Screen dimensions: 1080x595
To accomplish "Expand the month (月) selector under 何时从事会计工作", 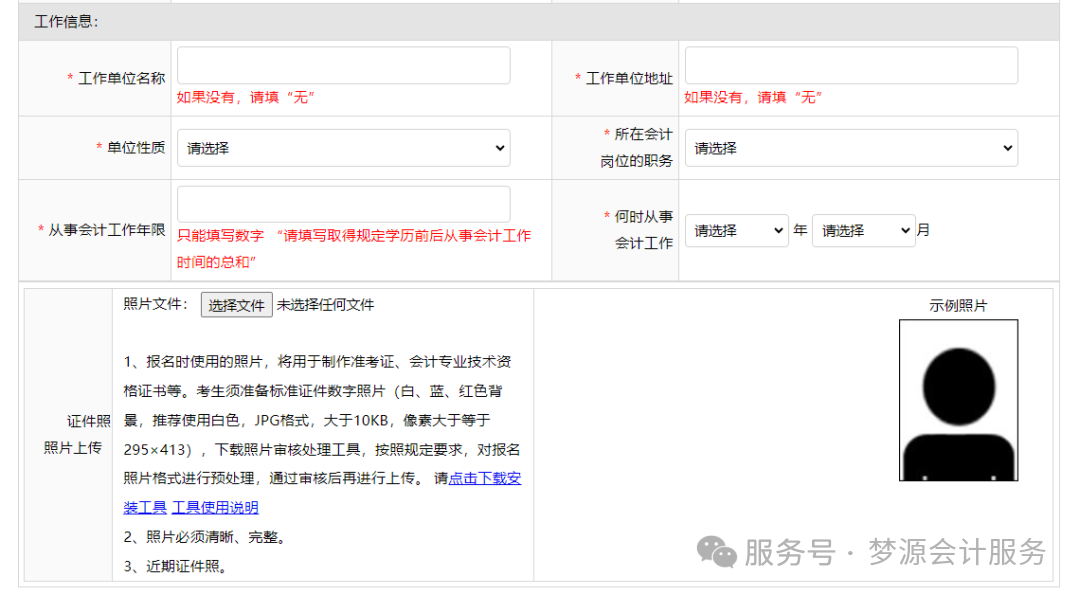I will [863, 230].
